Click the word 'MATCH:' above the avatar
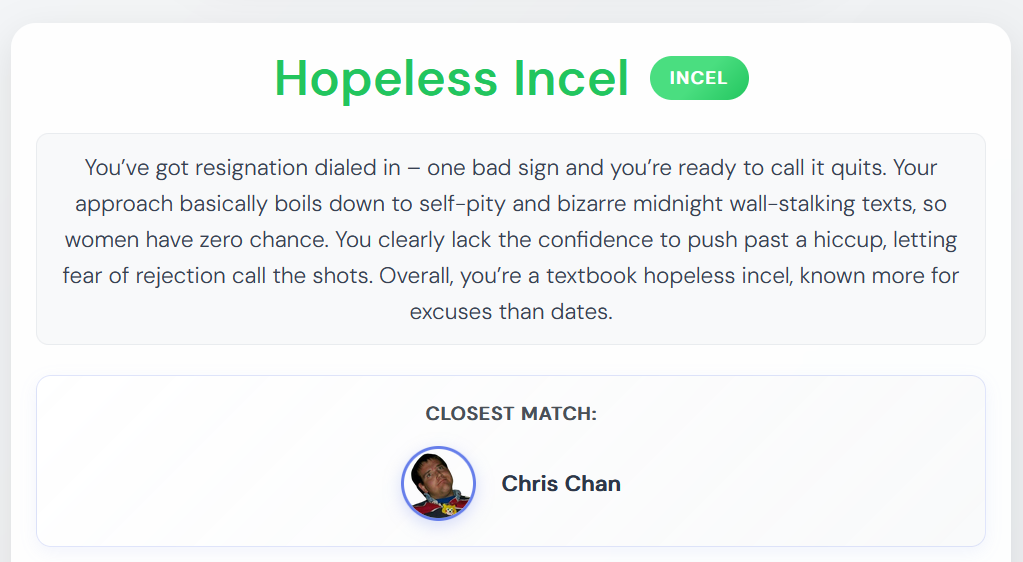This screenshot has height=562, width=1023. pyautogui.click(x=559, y=413)
